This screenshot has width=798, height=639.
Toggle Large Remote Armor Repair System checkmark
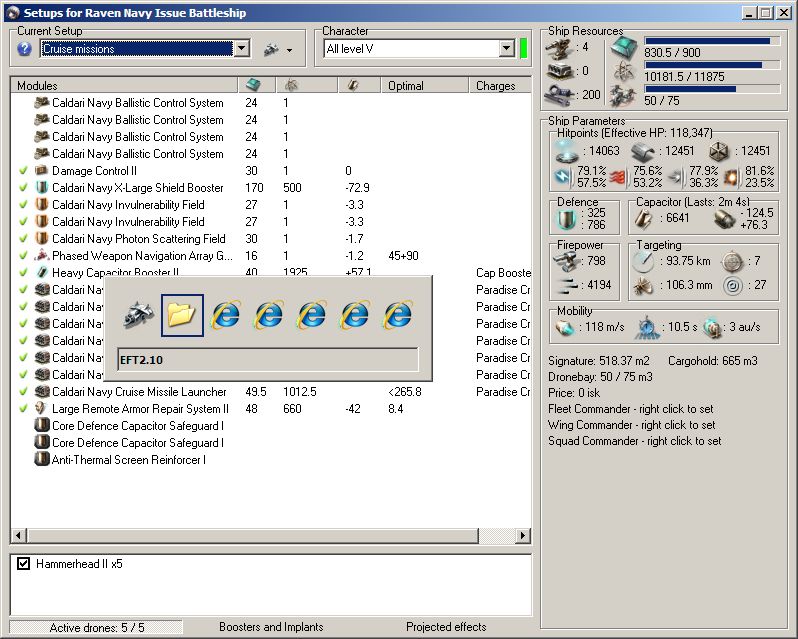23,409
